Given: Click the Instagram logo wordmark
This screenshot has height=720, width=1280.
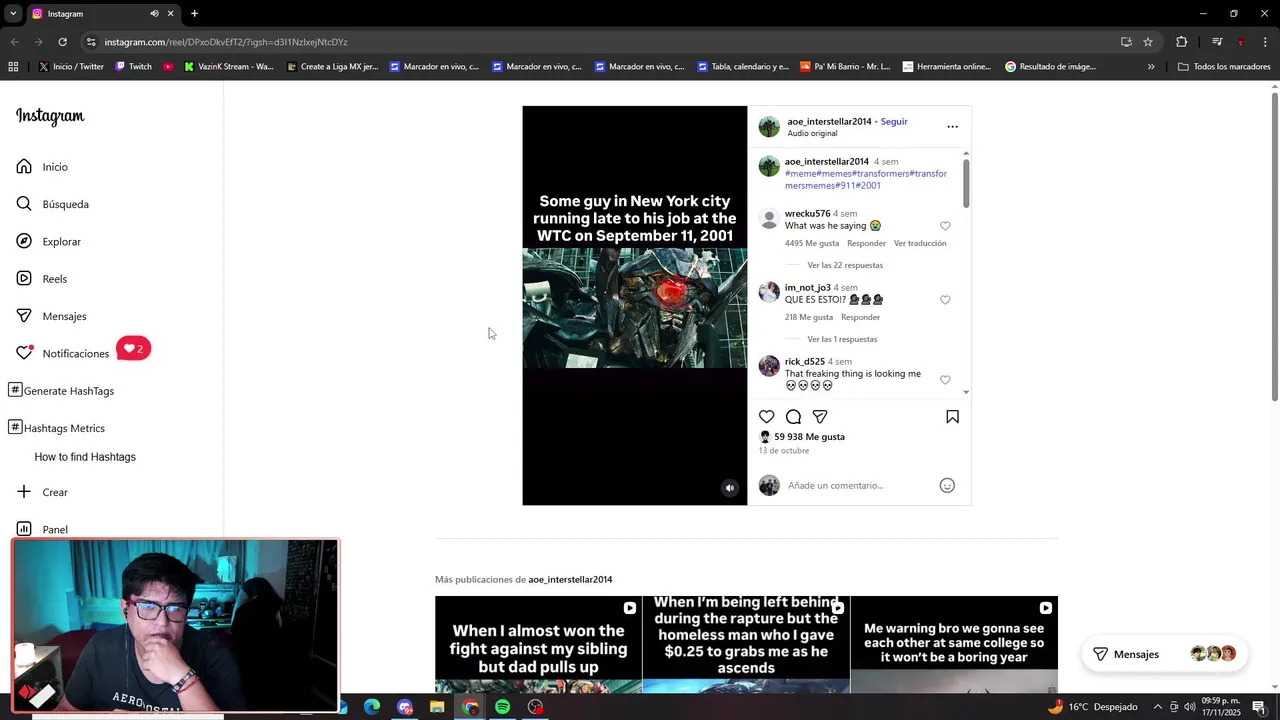Looking at the screenshot, I should (50, 116).
